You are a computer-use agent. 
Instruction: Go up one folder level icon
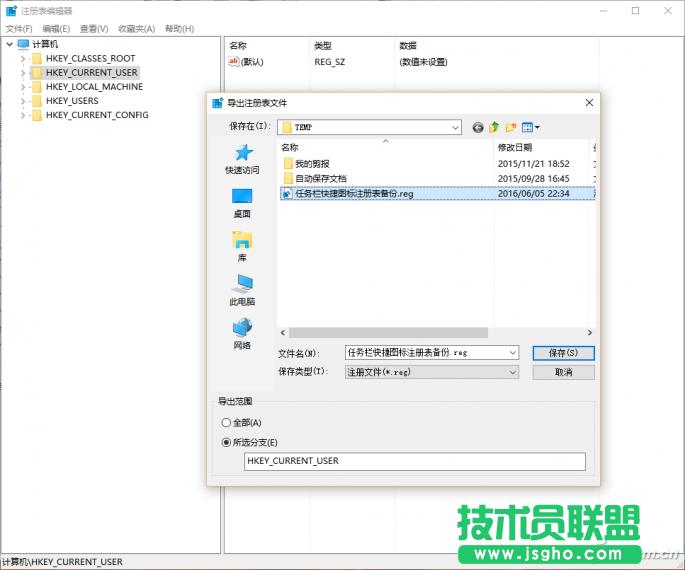click(x=494, y=127)
